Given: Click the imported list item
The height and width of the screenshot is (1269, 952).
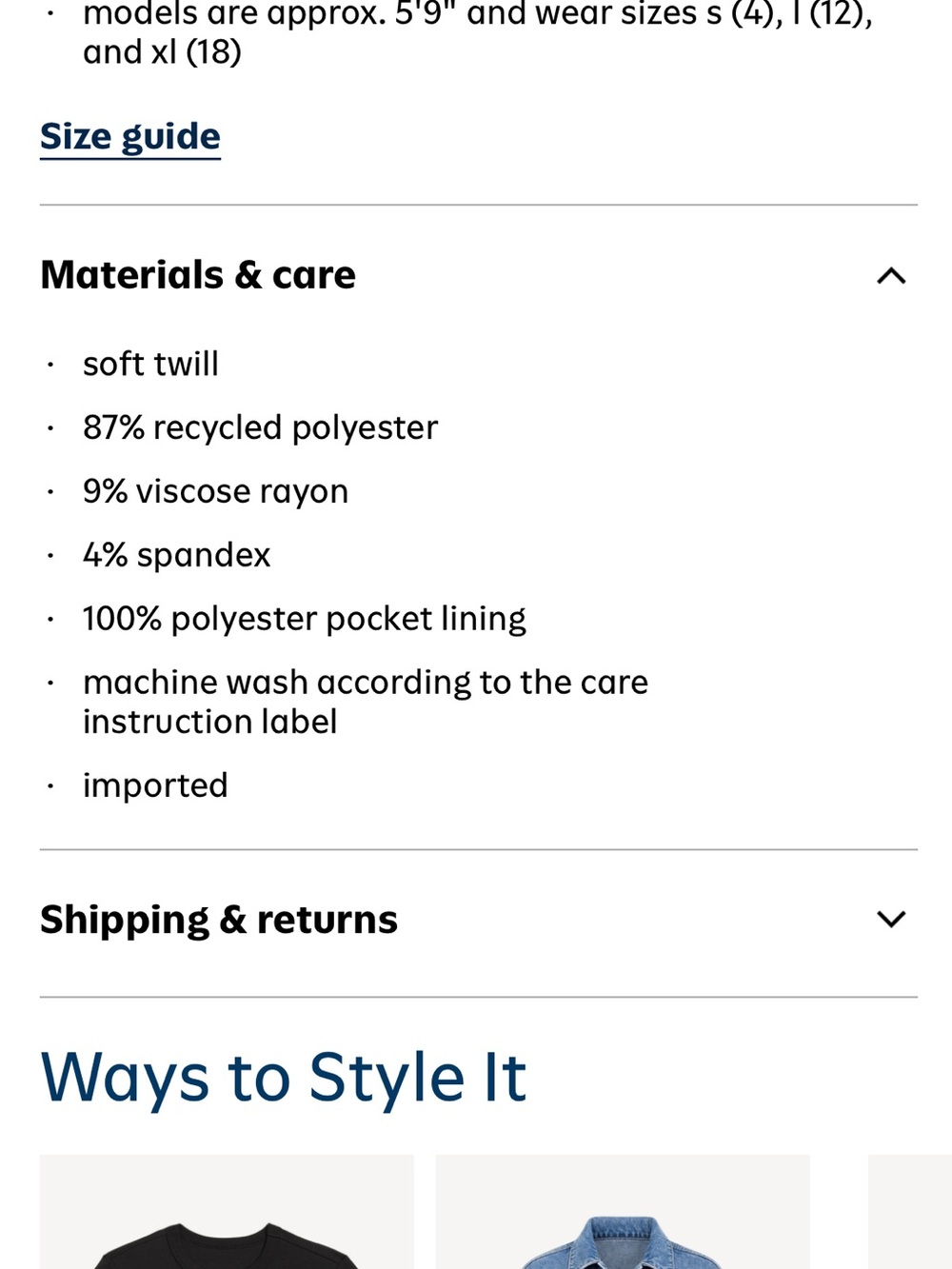Looking at the screenshot, I should [155, 785].
